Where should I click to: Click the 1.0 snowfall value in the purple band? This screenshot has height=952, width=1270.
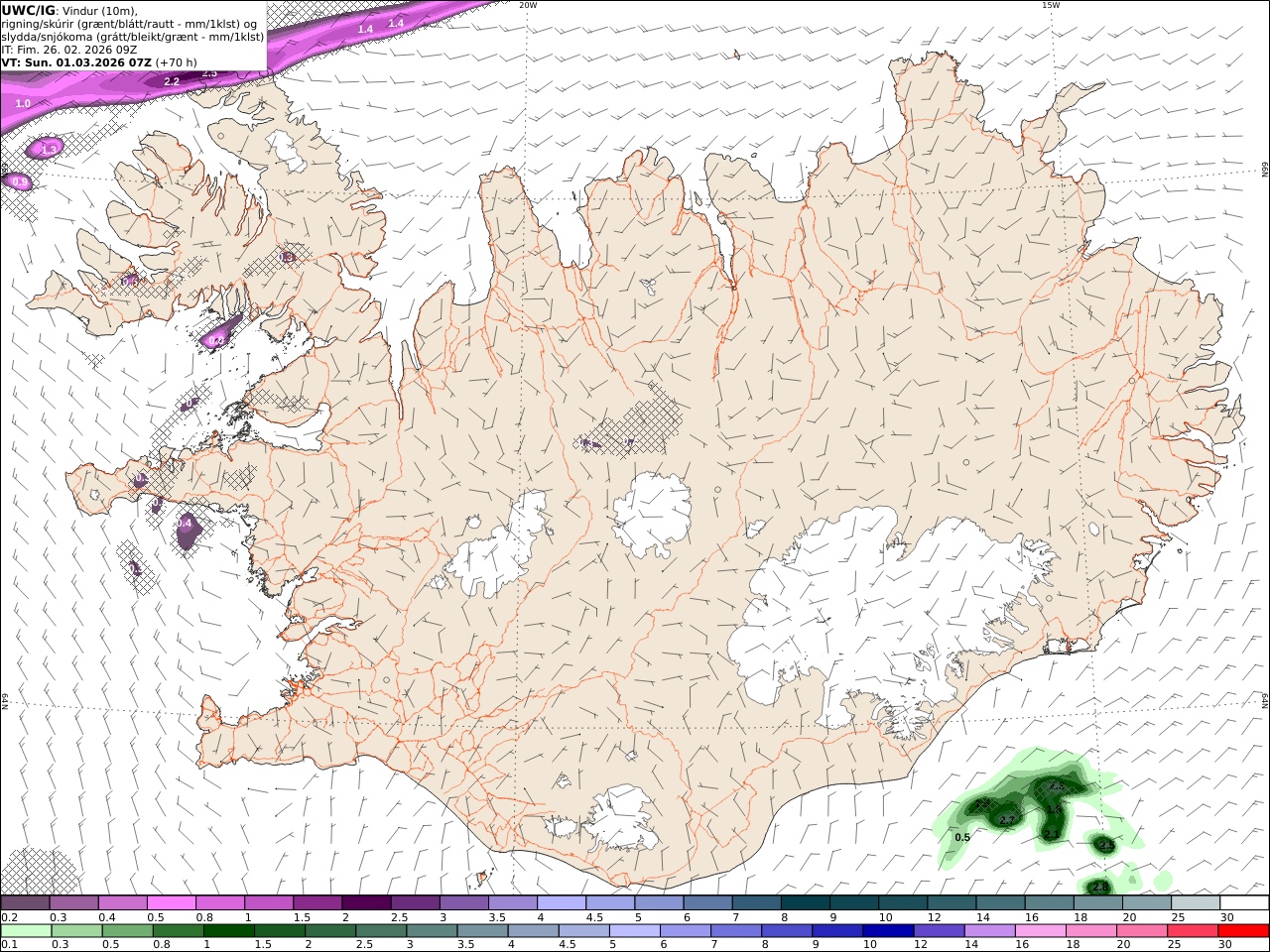(23, 103)
